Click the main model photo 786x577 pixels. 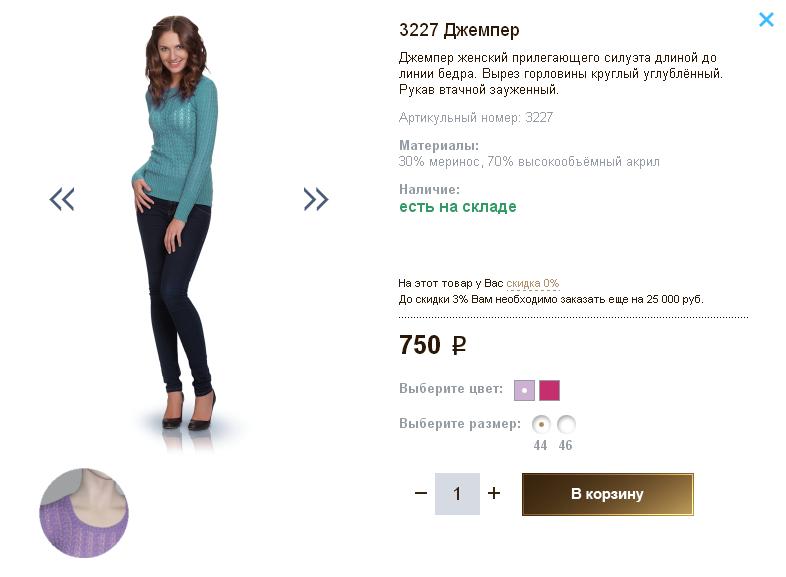(178, 220)
